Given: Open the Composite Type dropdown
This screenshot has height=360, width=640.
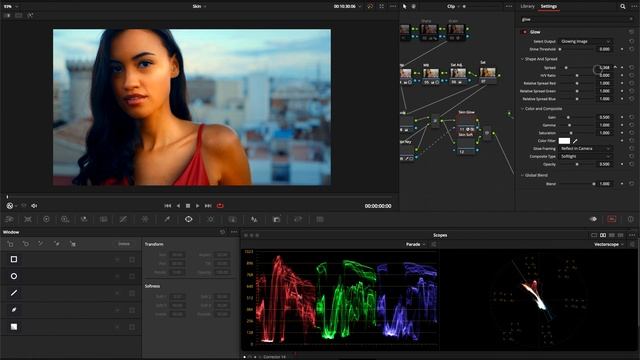Looking at the screenshot, I should [585, 156].
